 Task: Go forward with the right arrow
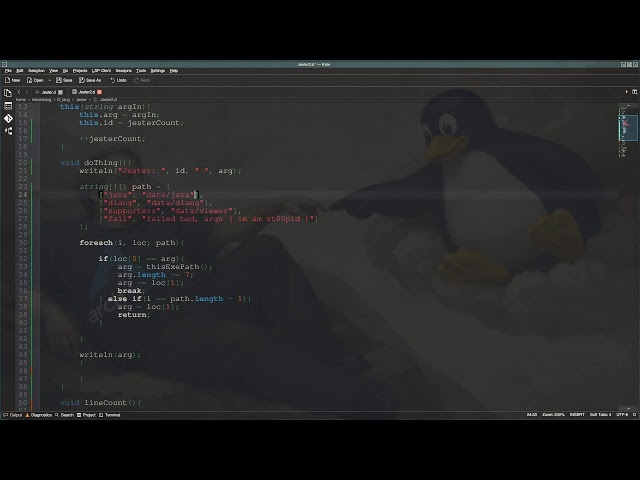pos(27,92)
